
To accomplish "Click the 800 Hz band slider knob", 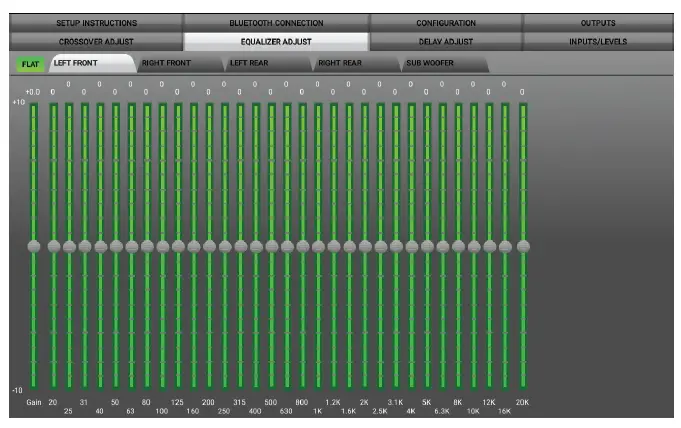I will coord(303,246).
